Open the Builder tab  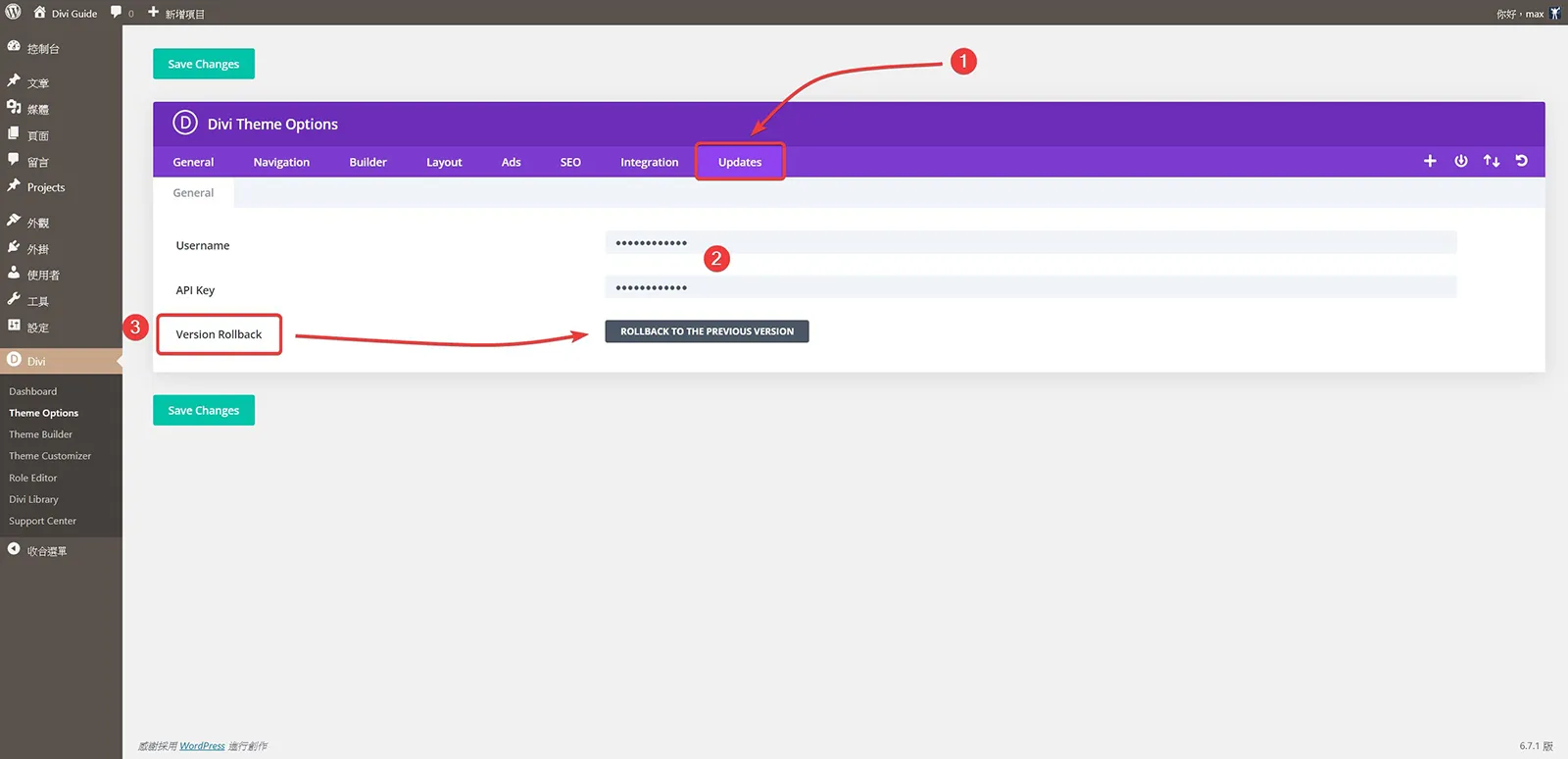tap(367, 162)
